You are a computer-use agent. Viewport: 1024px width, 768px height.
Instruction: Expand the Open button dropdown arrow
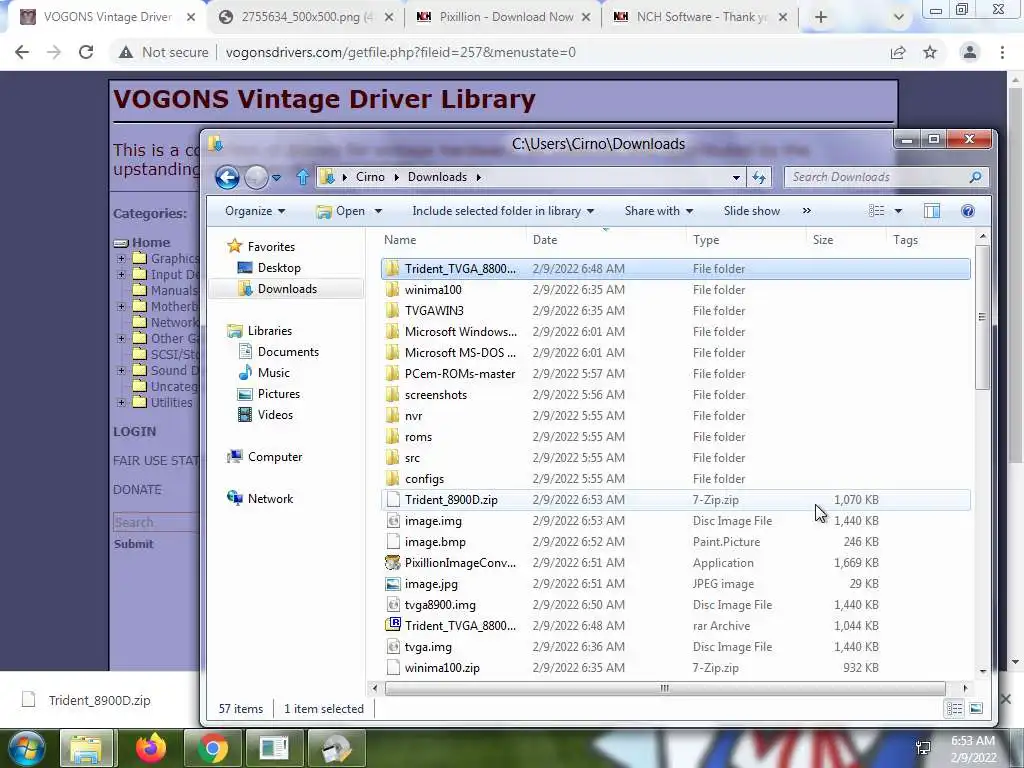coord(378,212)
